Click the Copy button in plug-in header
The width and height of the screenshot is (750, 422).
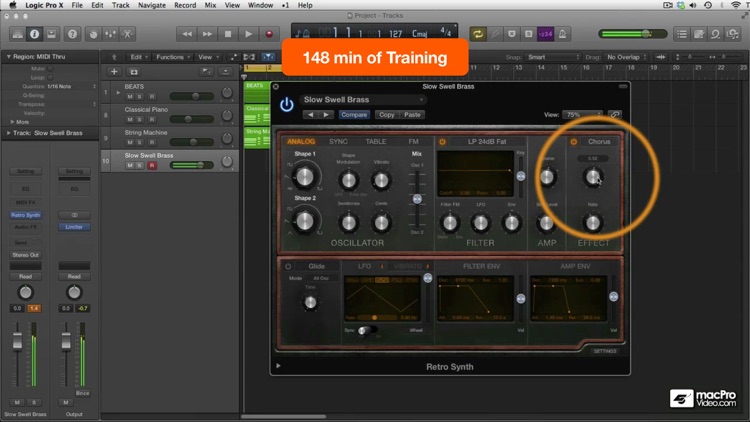(x=386, y=115)
